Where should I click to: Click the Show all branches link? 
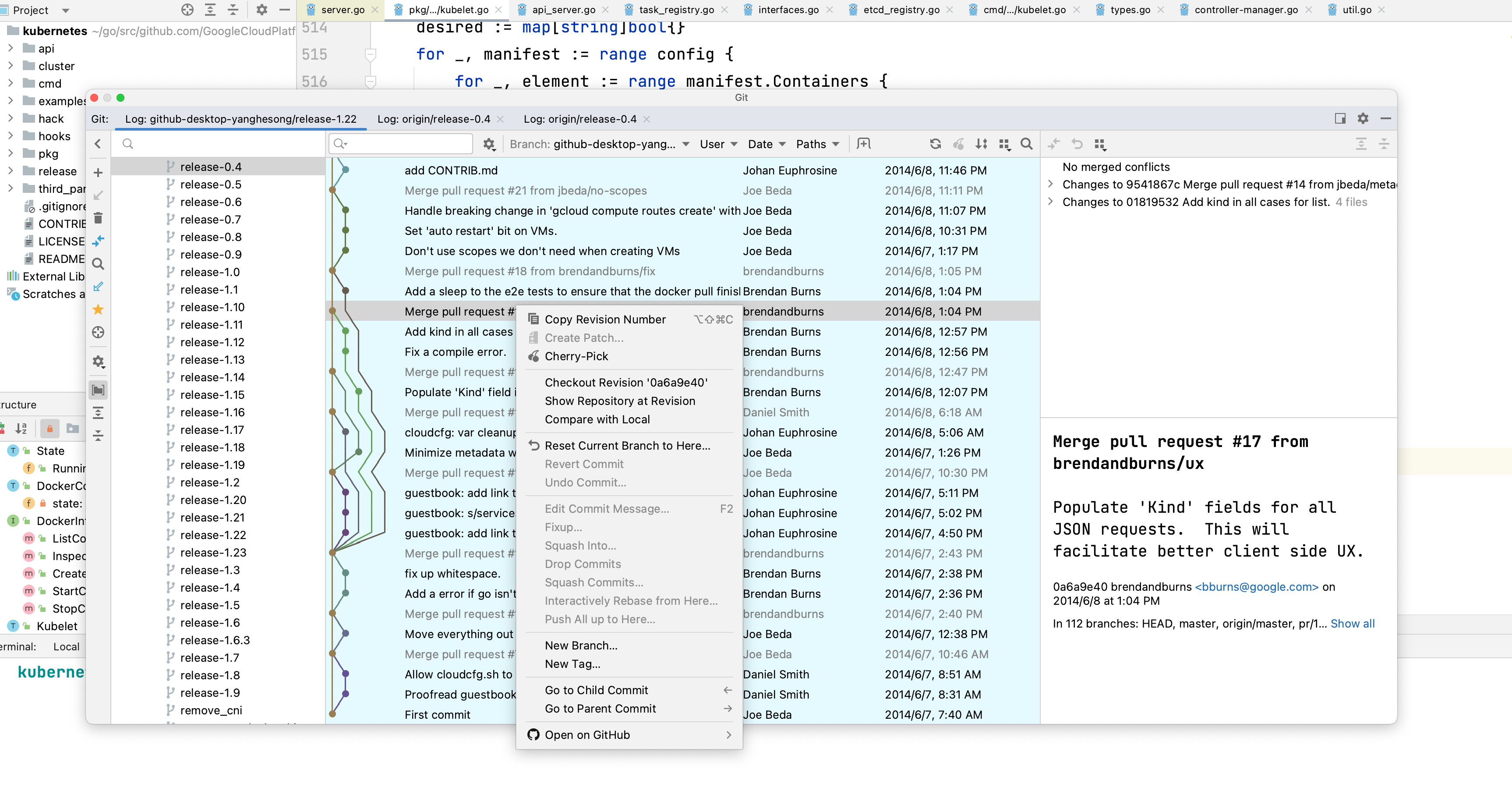[1352, 624]
